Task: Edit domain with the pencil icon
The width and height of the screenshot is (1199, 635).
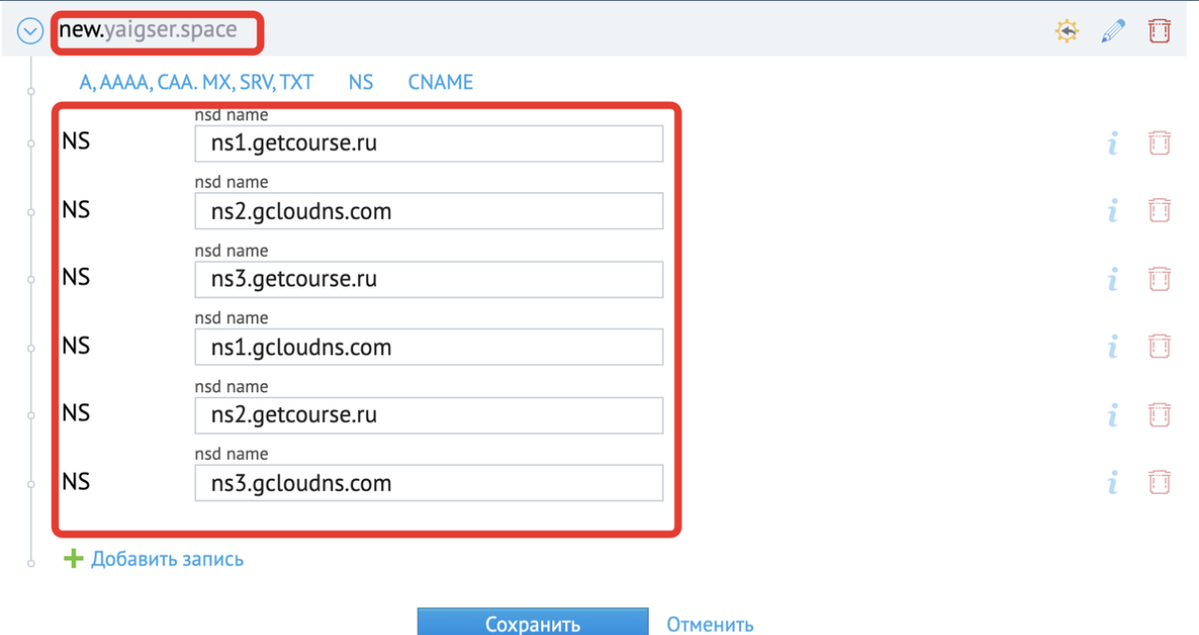Action: pos(1113,31)
